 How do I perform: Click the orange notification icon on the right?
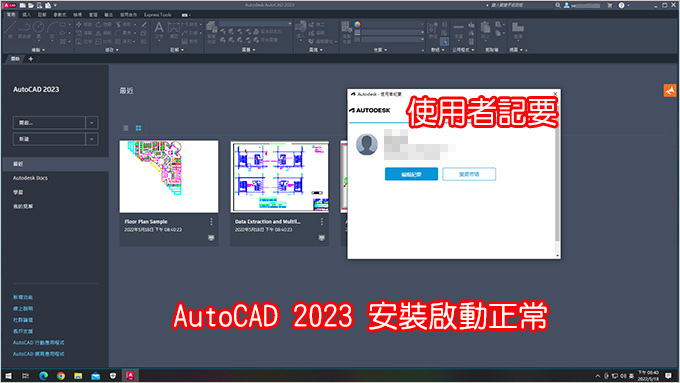(670, 90)
